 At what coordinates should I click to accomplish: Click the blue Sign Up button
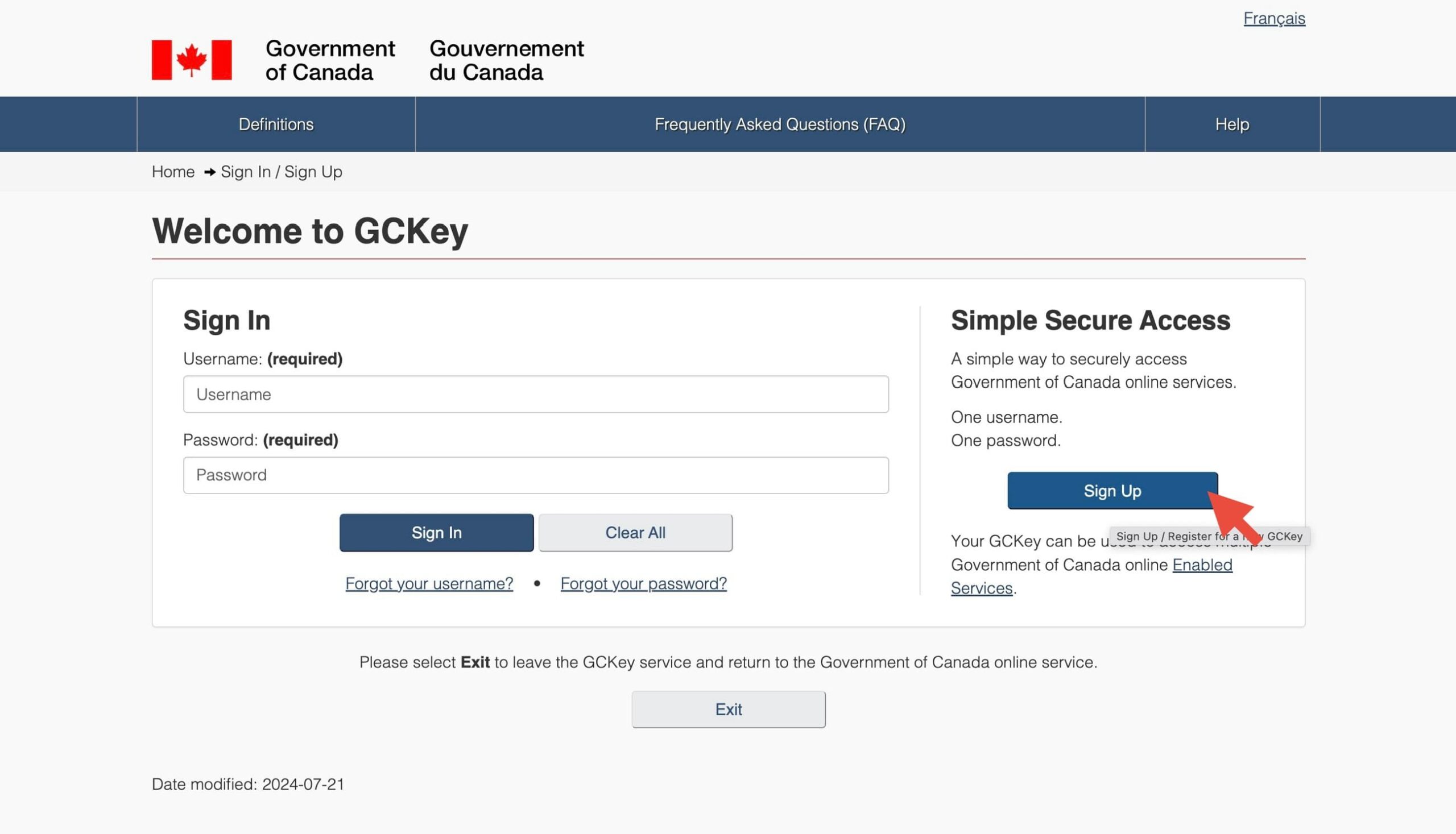[1111, 491]
